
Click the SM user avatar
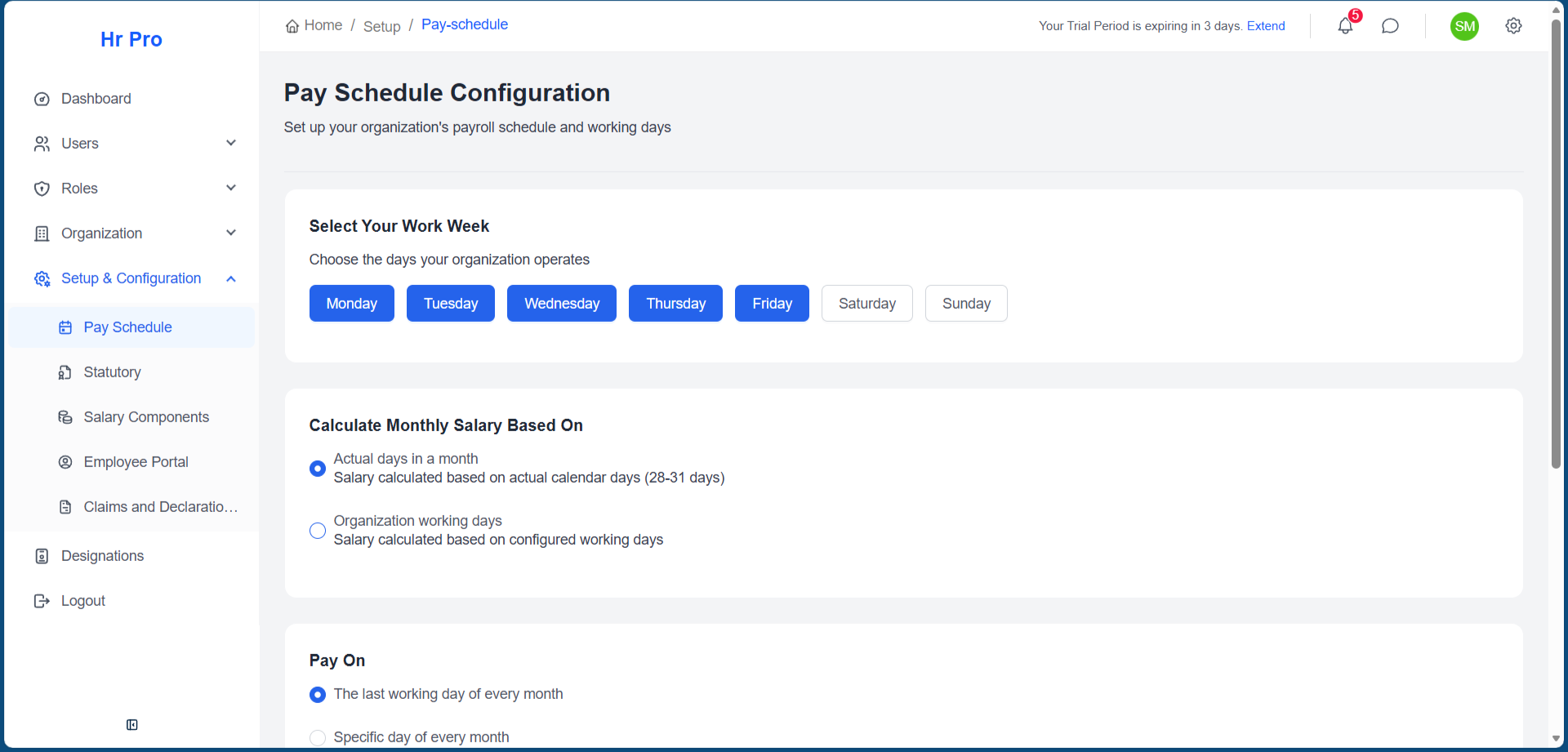coord(1464,26)
